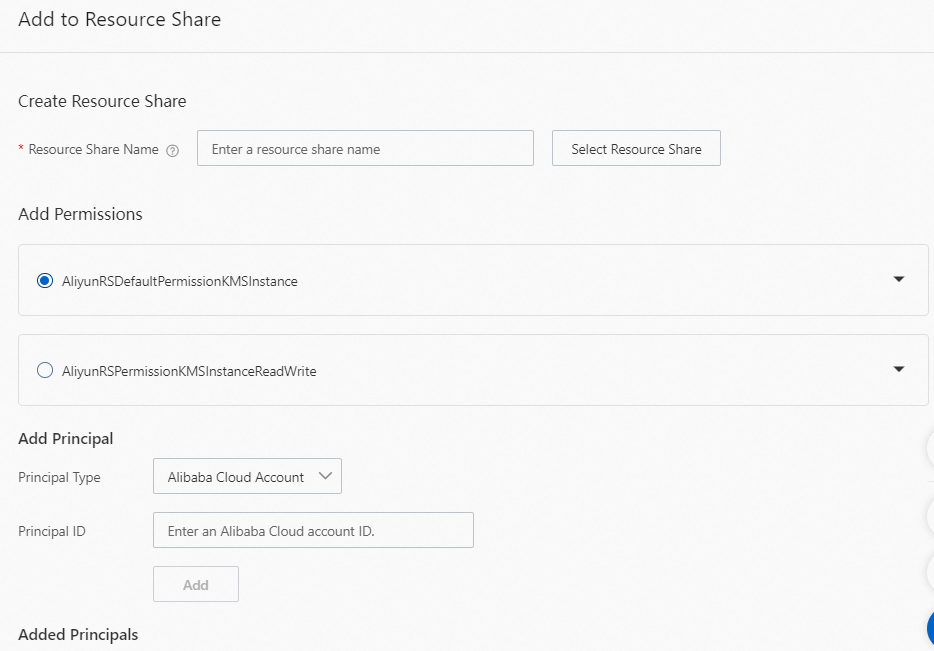Click the chevron icon in Principal Type box
934x651 pixels.
(325, 476)
